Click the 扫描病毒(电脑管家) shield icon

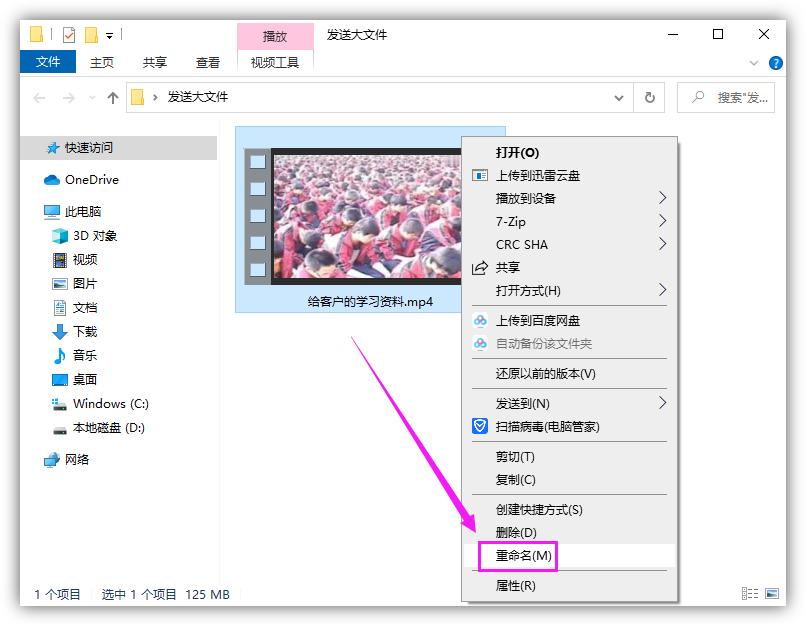coord(481,426)
